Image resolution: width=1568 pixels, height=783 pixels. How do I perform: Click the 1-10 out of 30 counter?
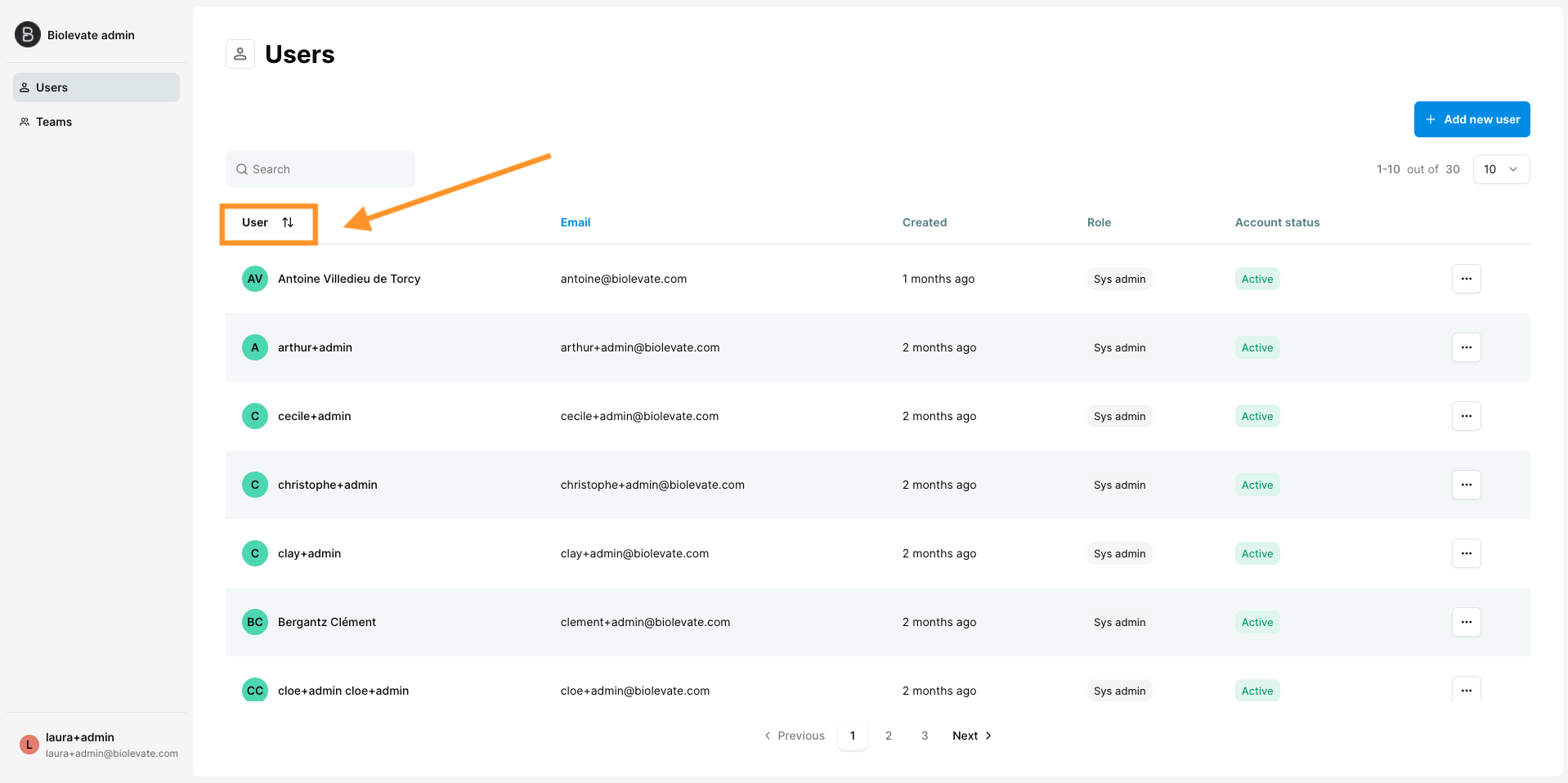1418,169
